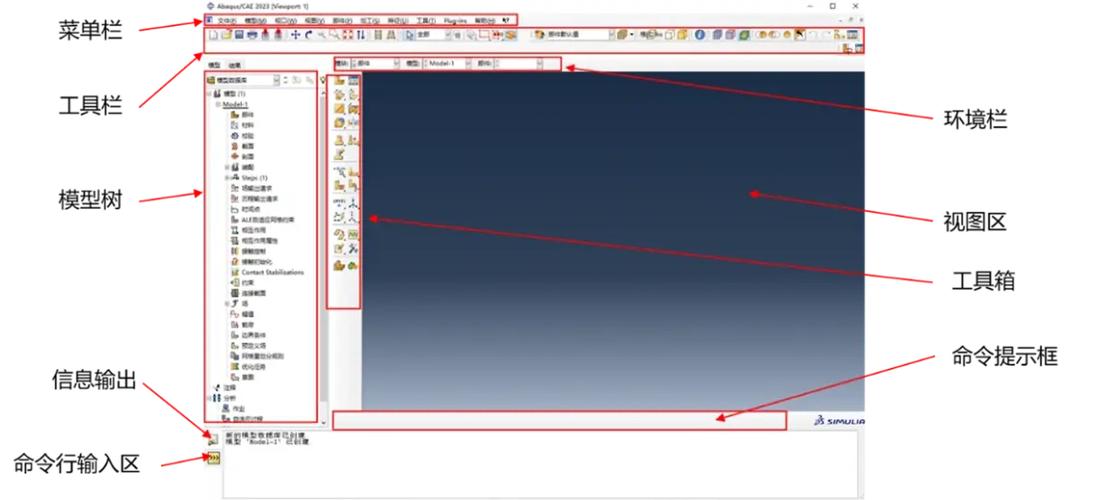Expand the 场 tree node

pyautogui.click(x=227, y=303)
